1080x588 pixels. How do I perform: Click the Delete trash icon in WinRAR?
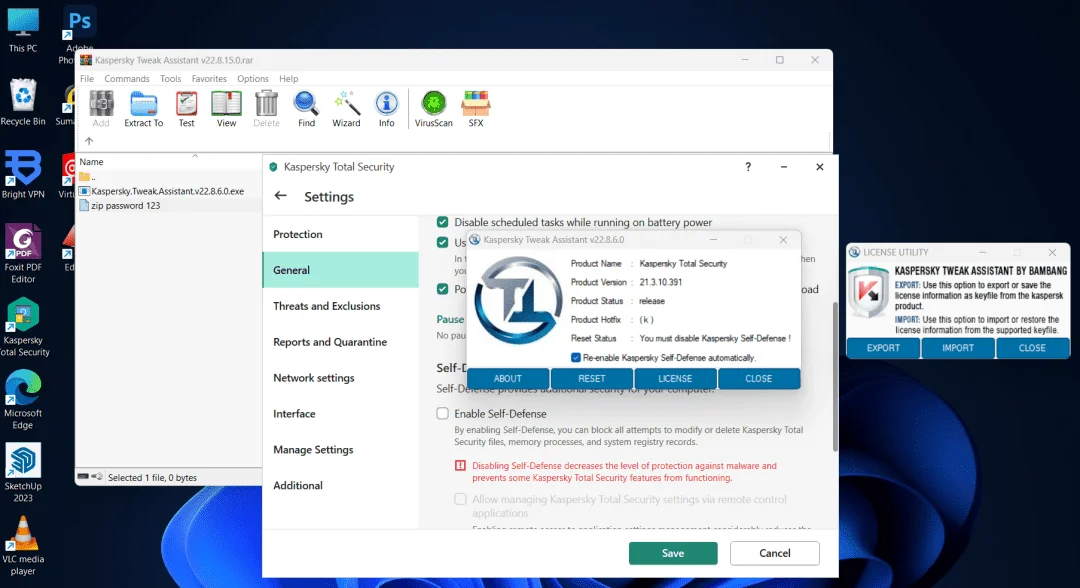(266, 109)
